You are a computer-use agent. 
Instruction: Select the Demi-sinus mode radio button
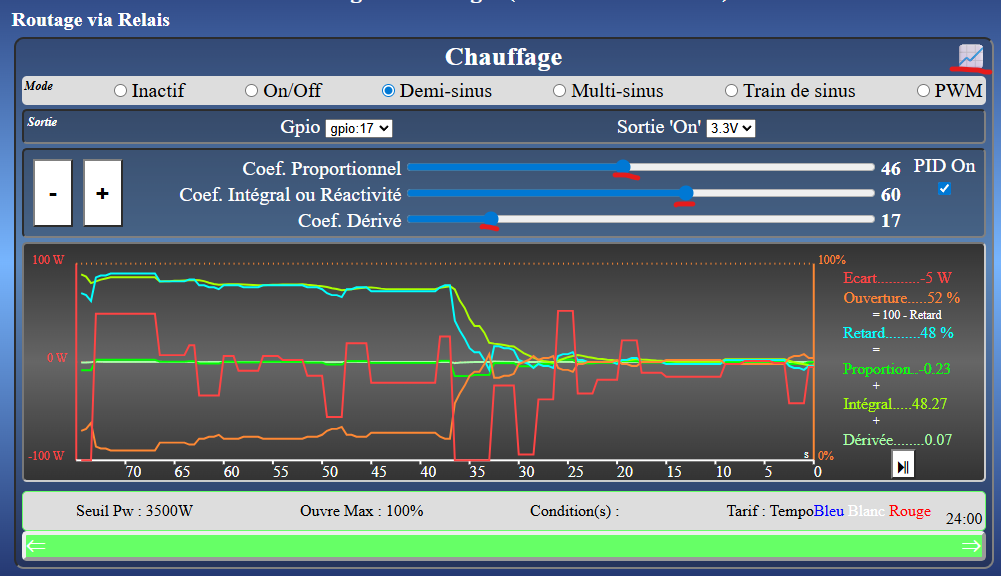point(389,91)
